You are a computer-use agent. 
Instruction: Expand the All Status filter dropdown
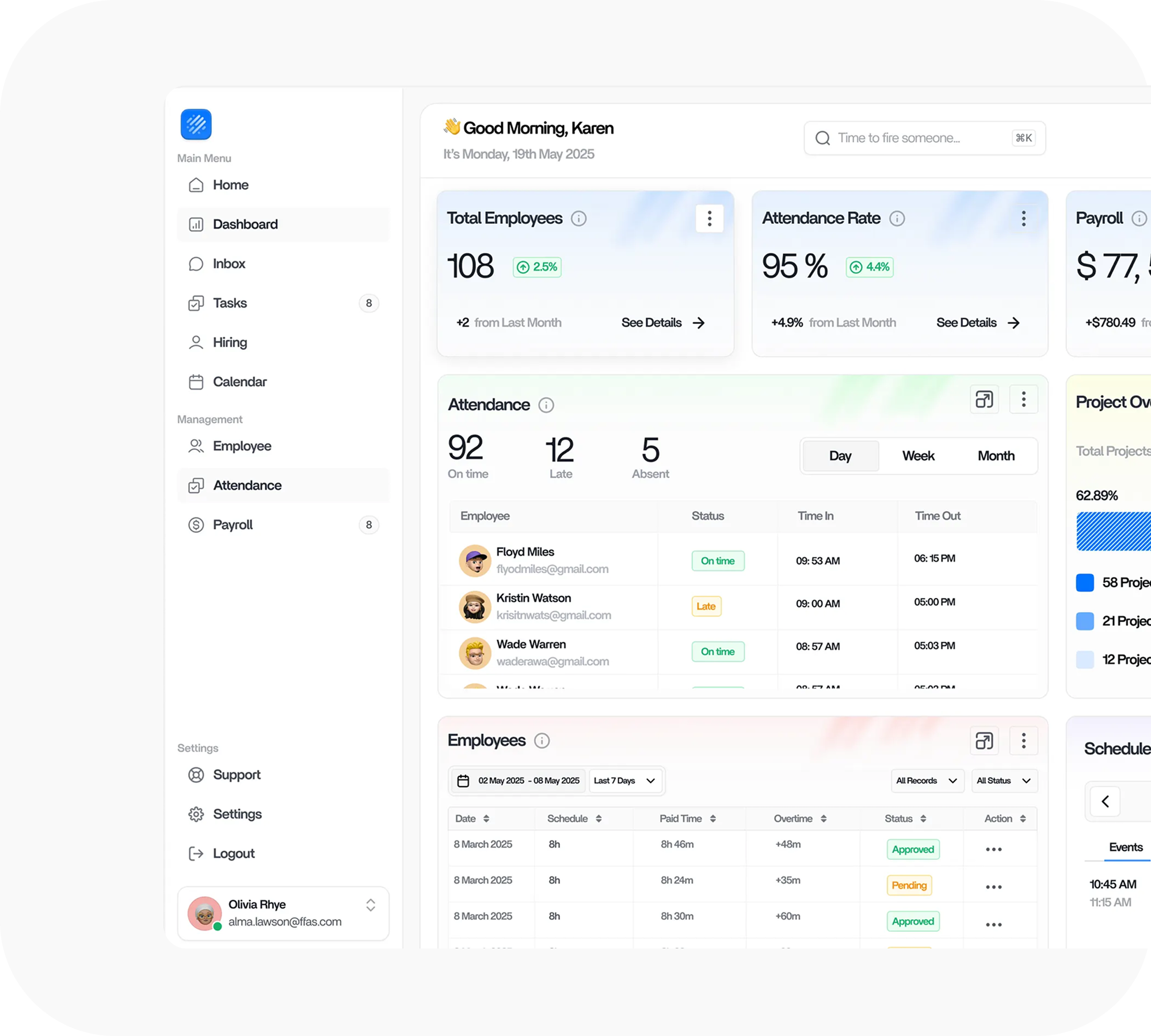pos(1004,781)
